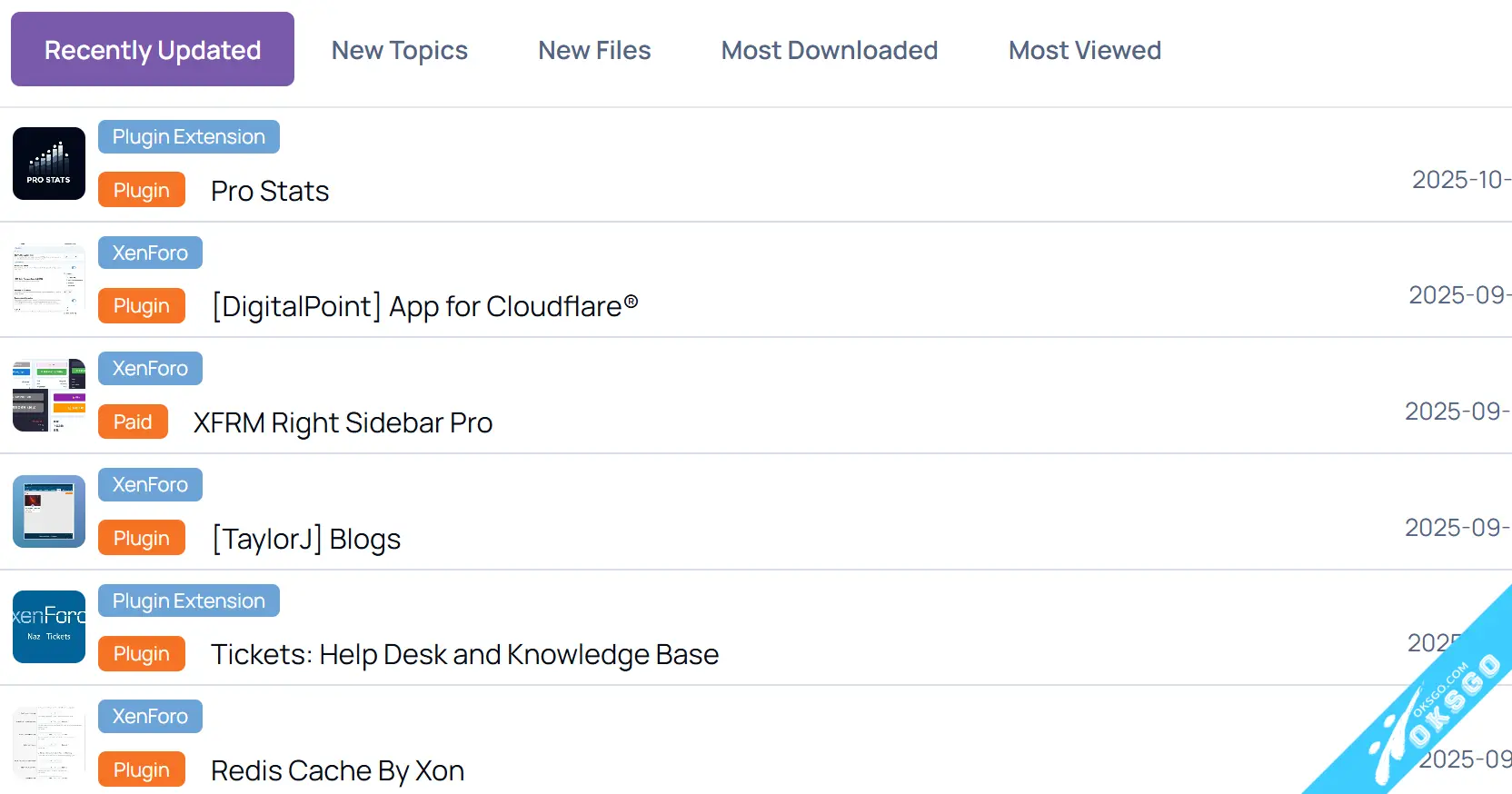Open XFRM Right Sidebar Pro thumbnail
The height and width of the screenshot is (794, 1512).
(49, 395)
